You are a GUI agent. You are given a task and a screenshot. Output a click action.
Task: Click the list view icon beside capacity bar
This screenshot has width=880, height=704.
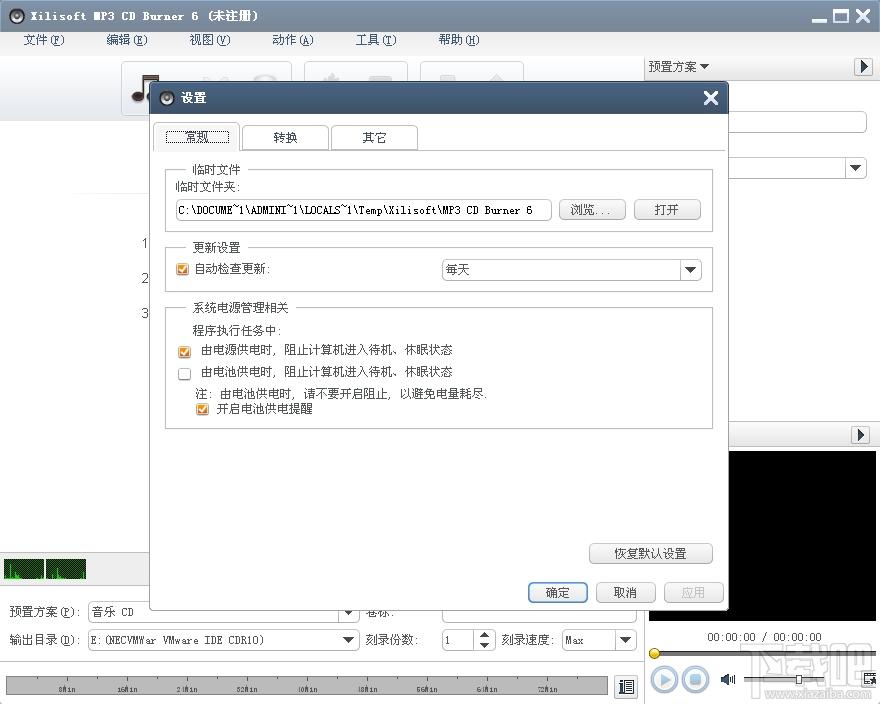click(x=626, y=686)
